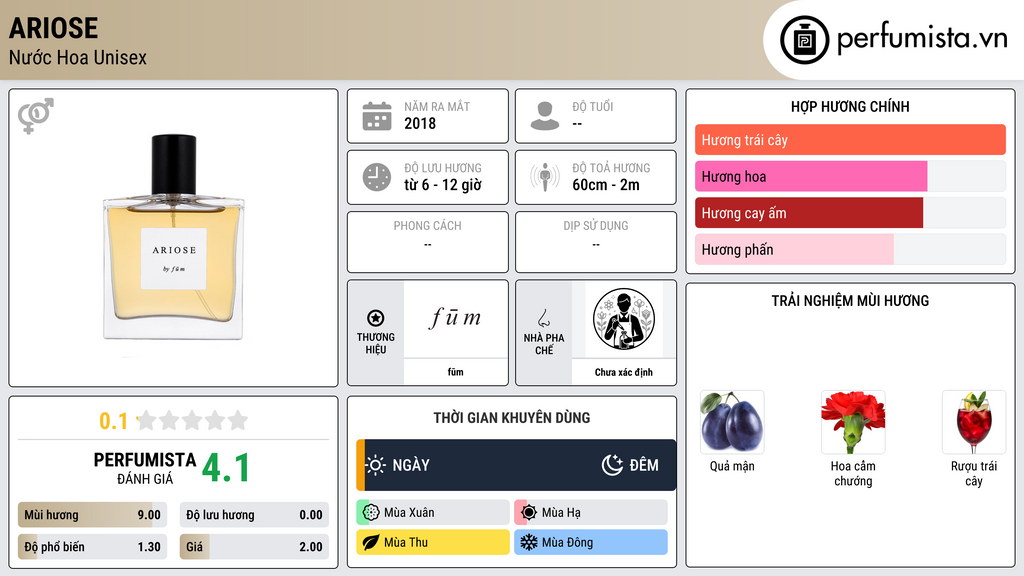
Task: Click the moon icon beside ĐÊM
Action: 612,465
